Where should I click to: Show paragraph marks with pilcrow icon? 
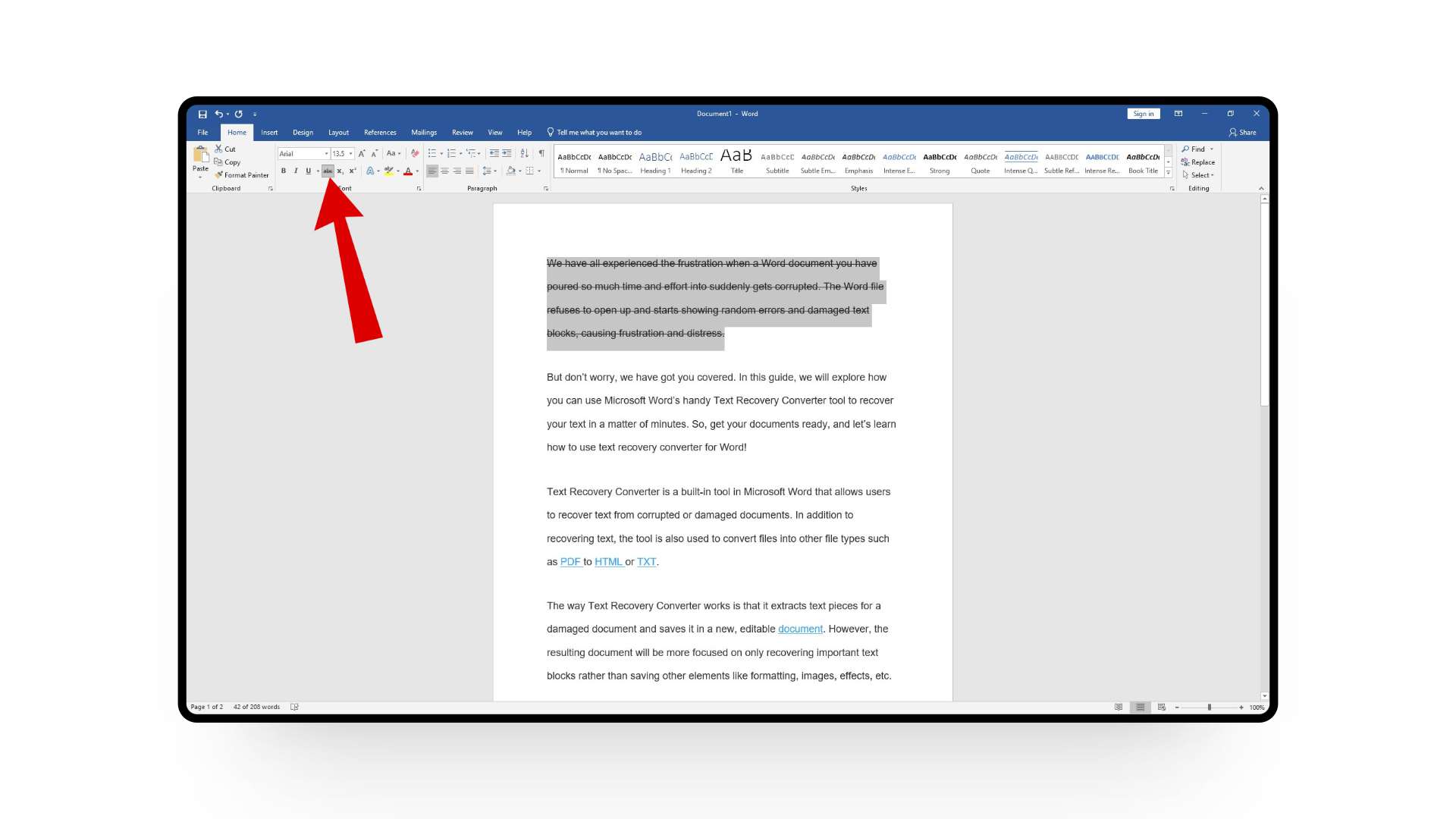point(541,153)
